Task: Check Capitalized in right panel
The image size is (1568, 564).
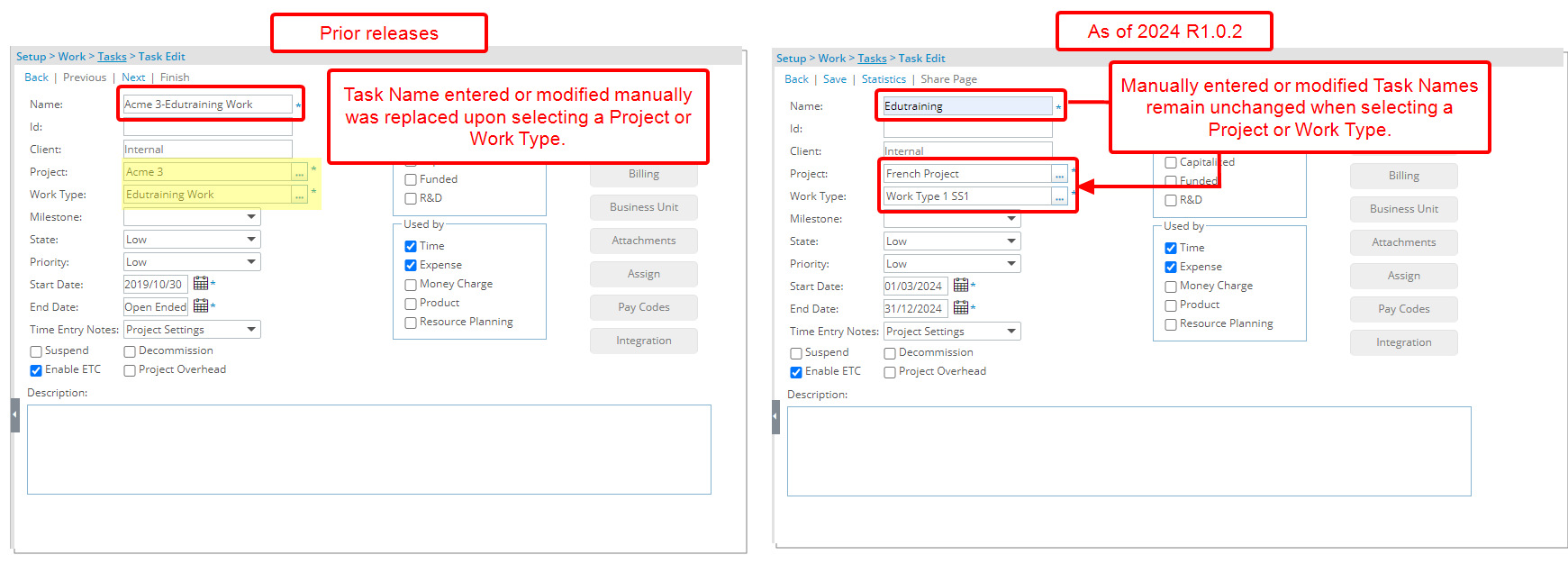Action: click(1171, 163)
